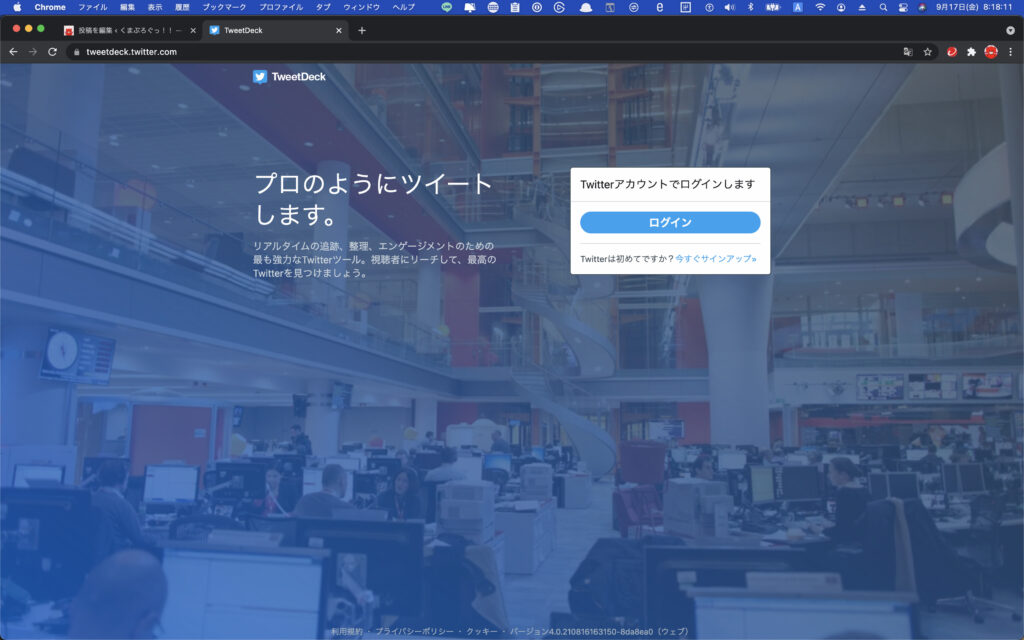The height and width of the screenshot is (640, 1024).
Task: Click the volume icon in menu bar
Action: point(729,7)
